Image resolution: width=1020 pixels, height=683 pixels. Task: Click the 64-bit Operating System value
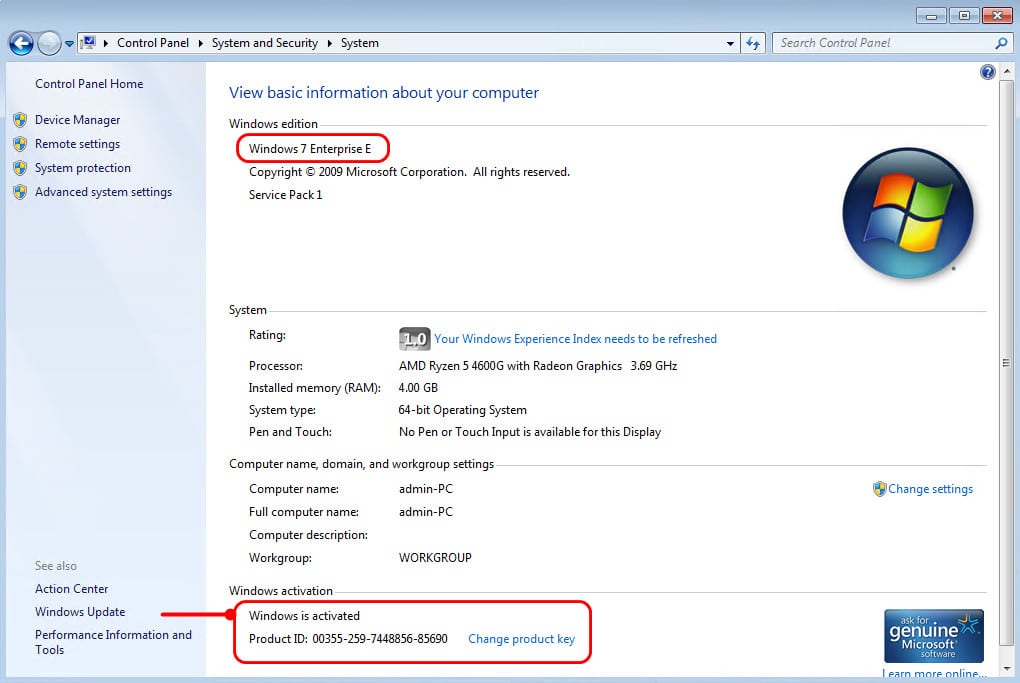click(463, 410)
